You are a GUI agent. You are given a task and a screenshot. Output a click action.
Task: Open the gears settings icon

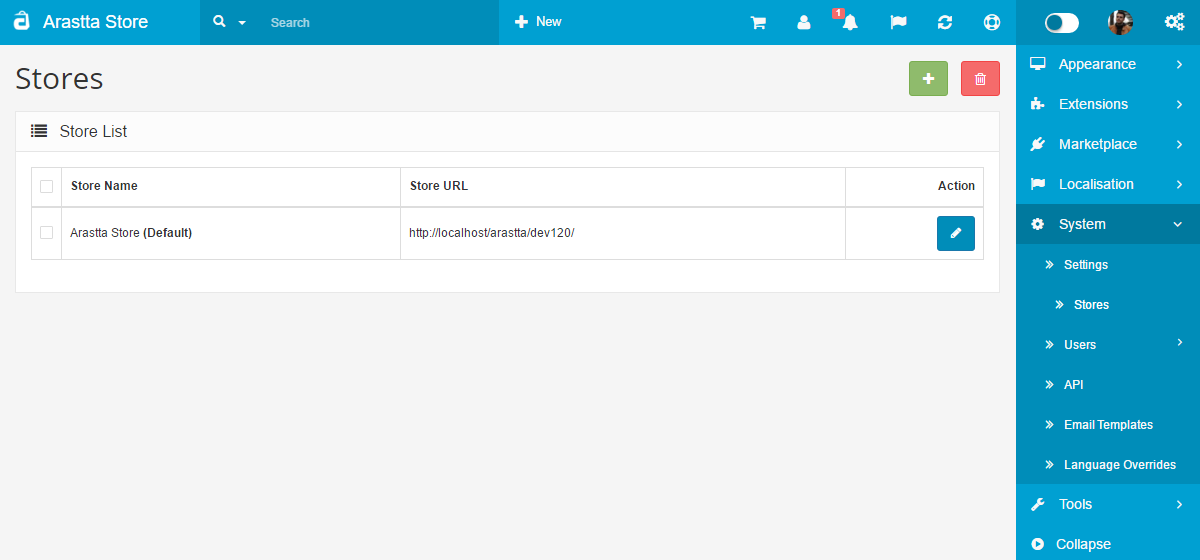1175,22
